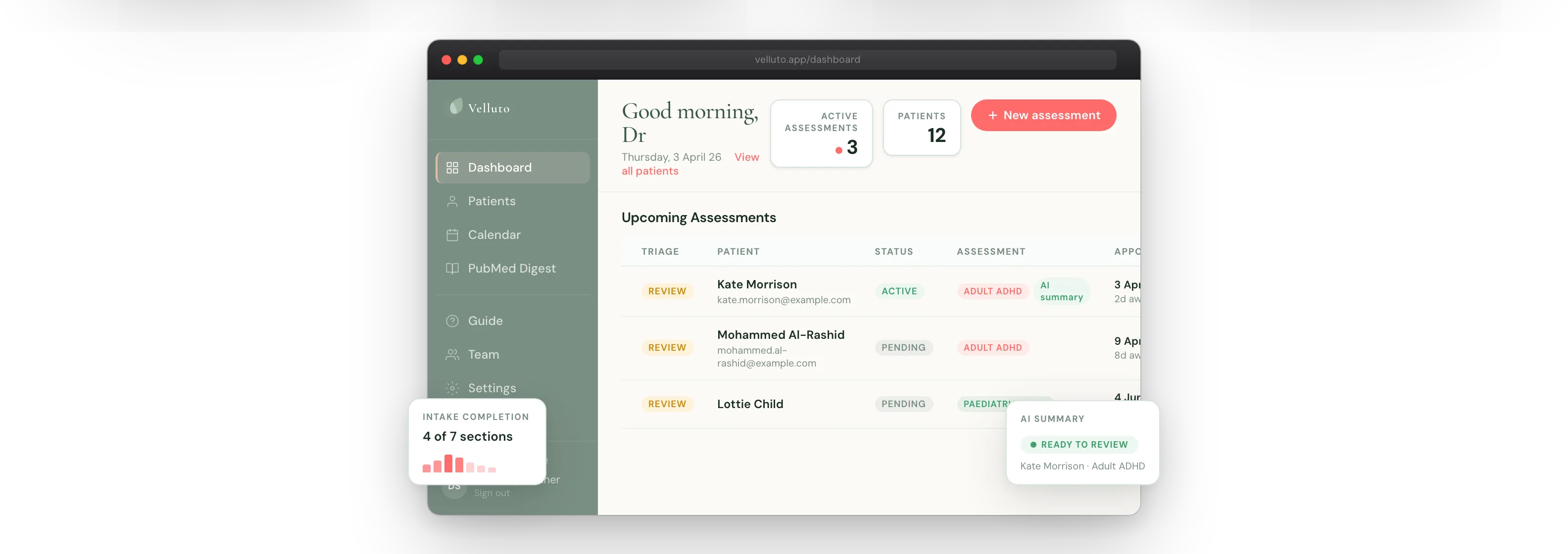The image size is (1568, 554).
Task: Click the Calendar icon in sidebar
Action: point(452,235)
